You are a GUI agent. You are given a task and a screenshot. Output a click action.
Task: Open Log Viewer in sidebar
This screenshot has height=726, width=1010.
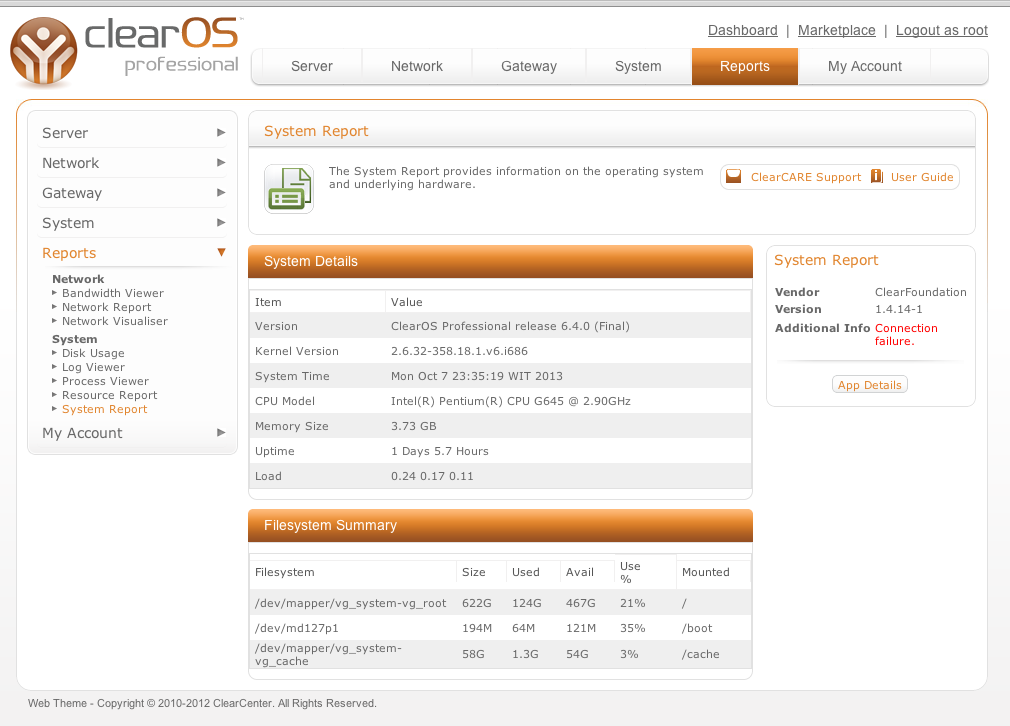pyautogui.click(x=93, y=367)
